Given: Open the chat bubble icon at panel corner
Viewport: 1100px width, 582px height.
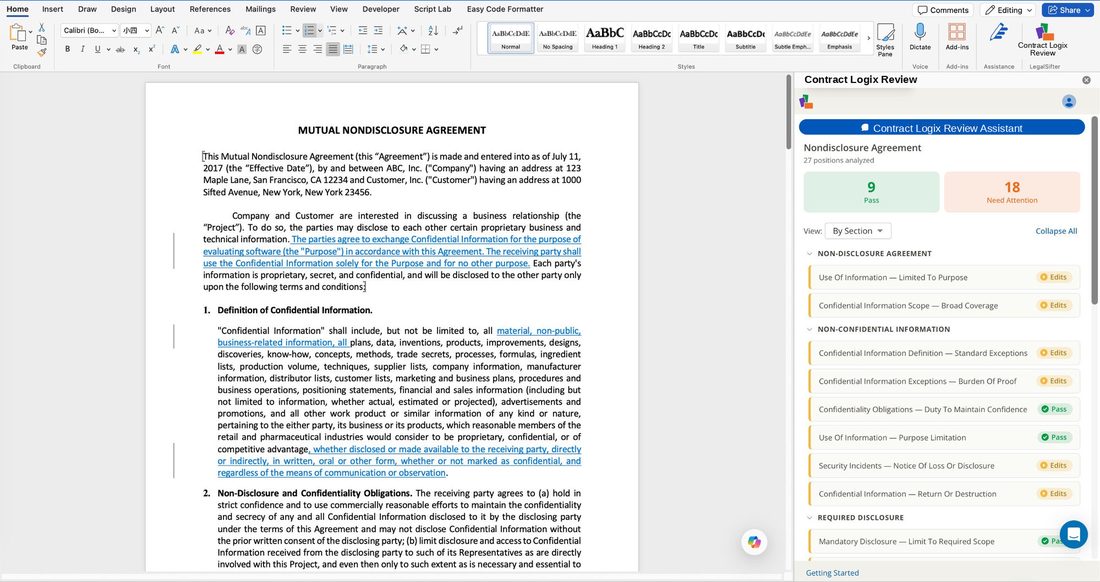Looking at the screenshot, I should [x=1073, y=534].
